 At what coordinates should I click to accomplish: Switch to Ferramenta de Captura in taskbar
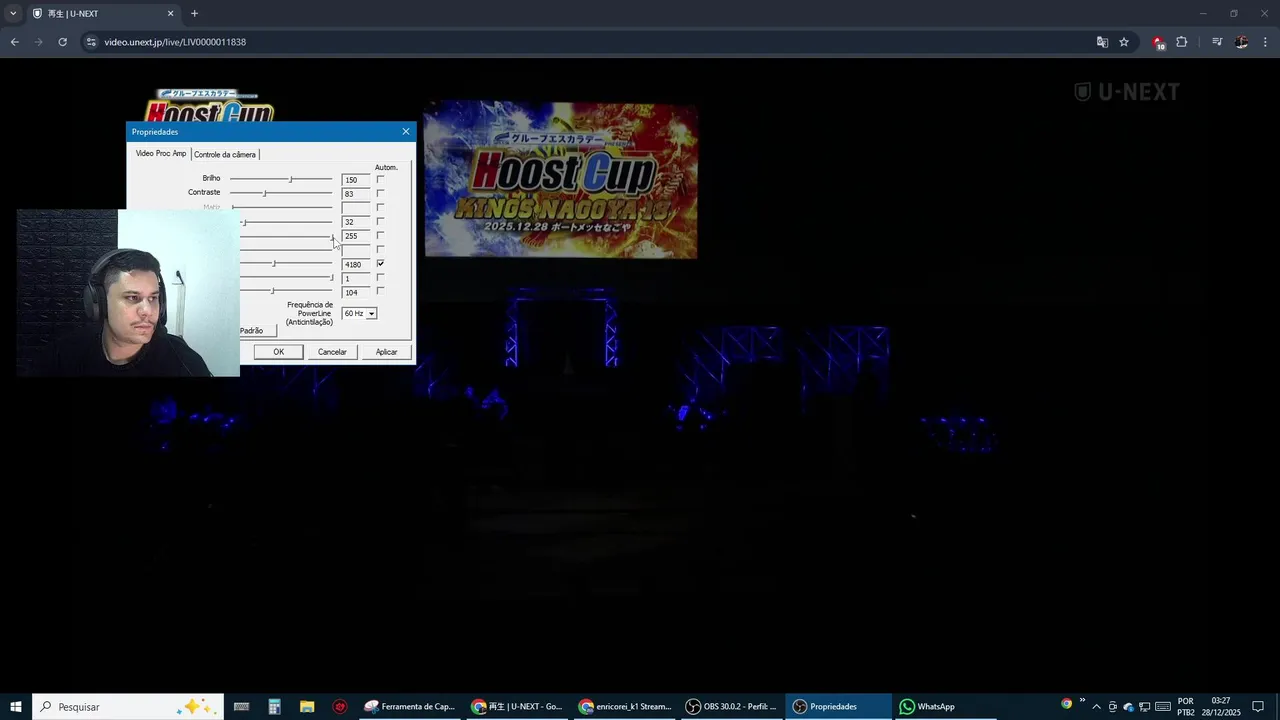click(x=410, y=706)
